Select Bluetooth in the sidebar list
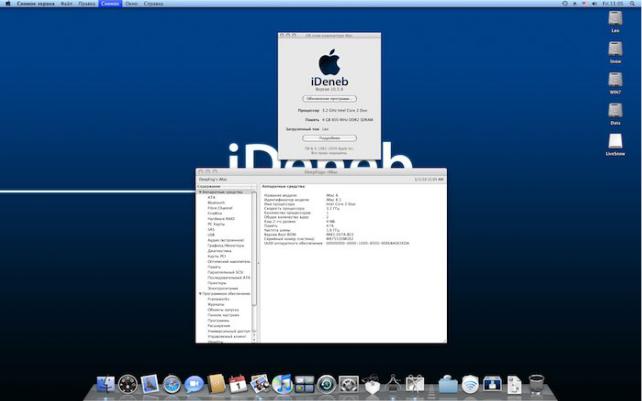The height and width of the screenshot is (401, 642). (216, 202)
